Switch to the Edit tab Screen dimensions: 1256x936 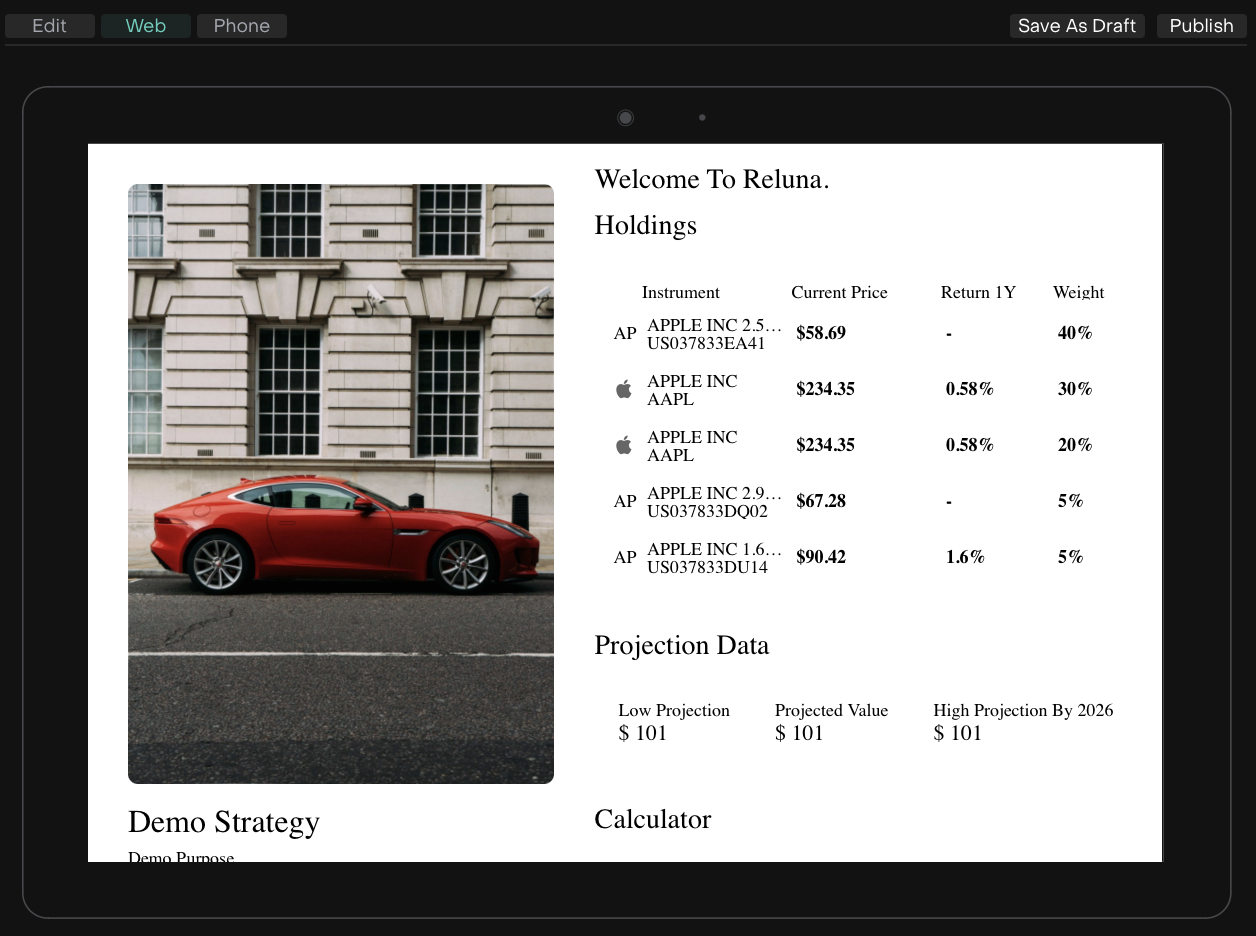(50, 26)
